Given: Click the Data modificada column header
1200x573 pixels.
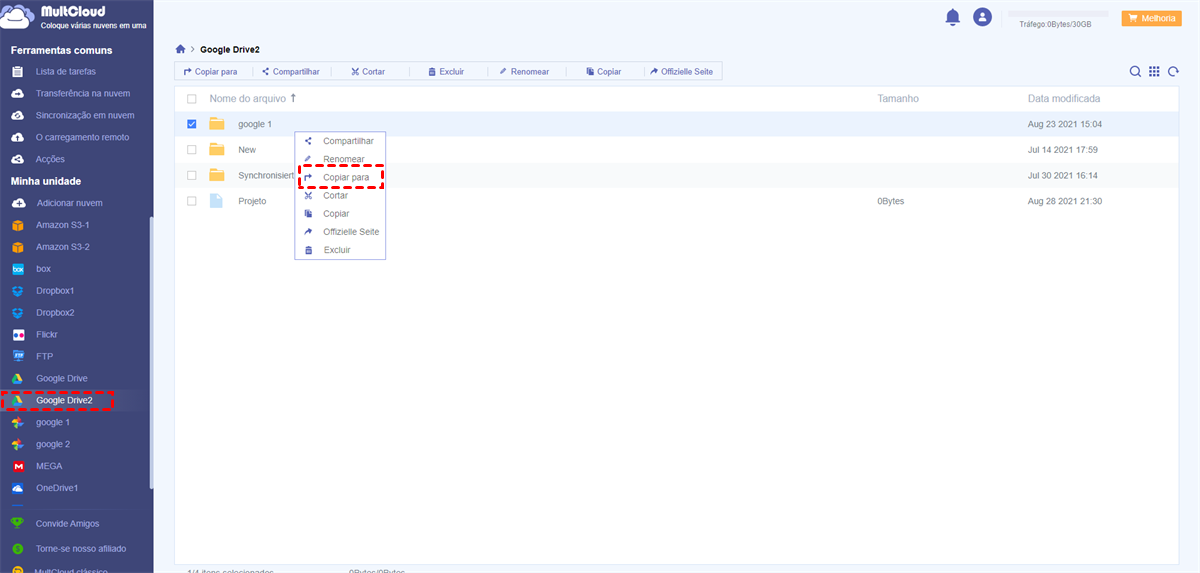Looking at the screenshot, I should (1064, 99).
